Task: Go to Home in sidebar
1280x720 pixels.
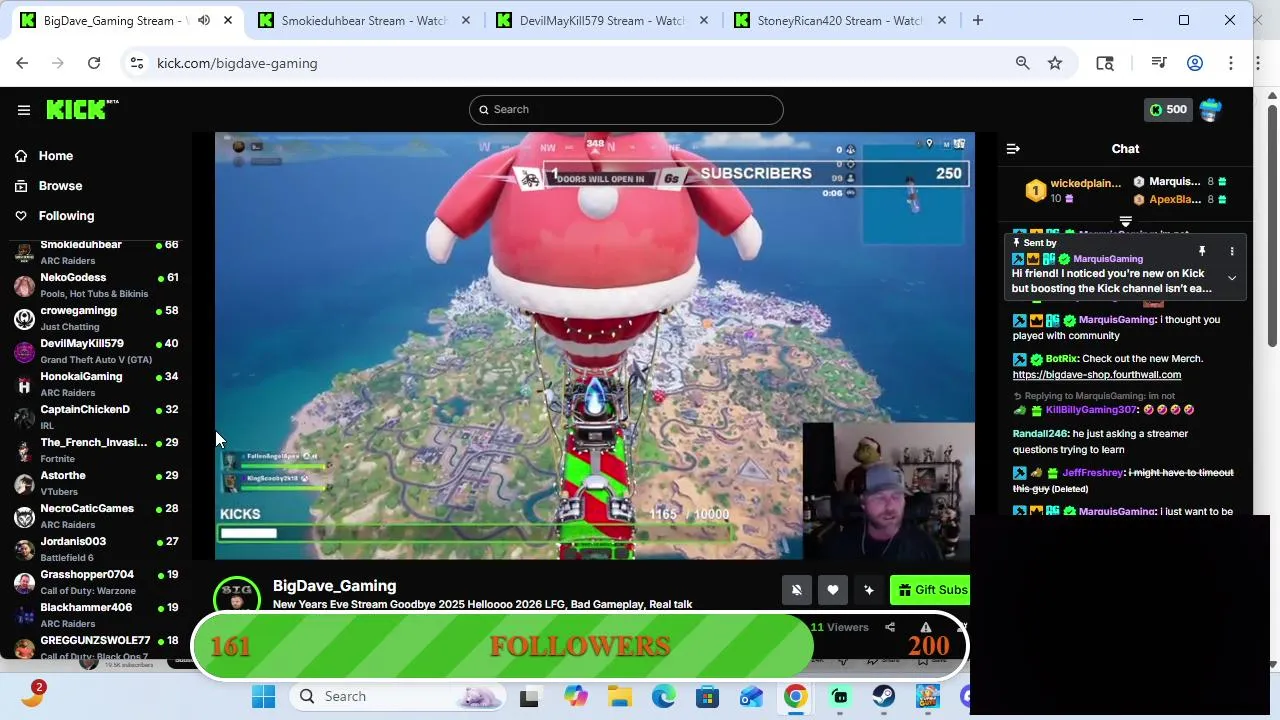Action: 44,156
